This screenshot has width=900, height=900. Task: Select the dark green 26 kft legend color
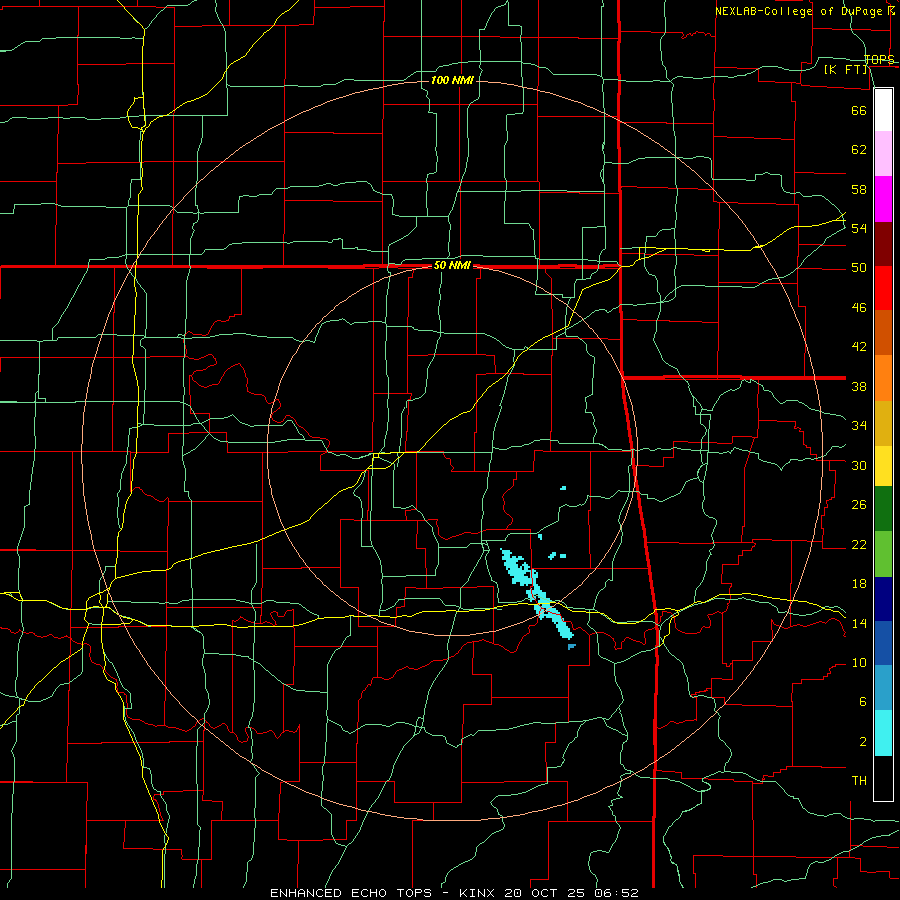(x=883, y=509)
